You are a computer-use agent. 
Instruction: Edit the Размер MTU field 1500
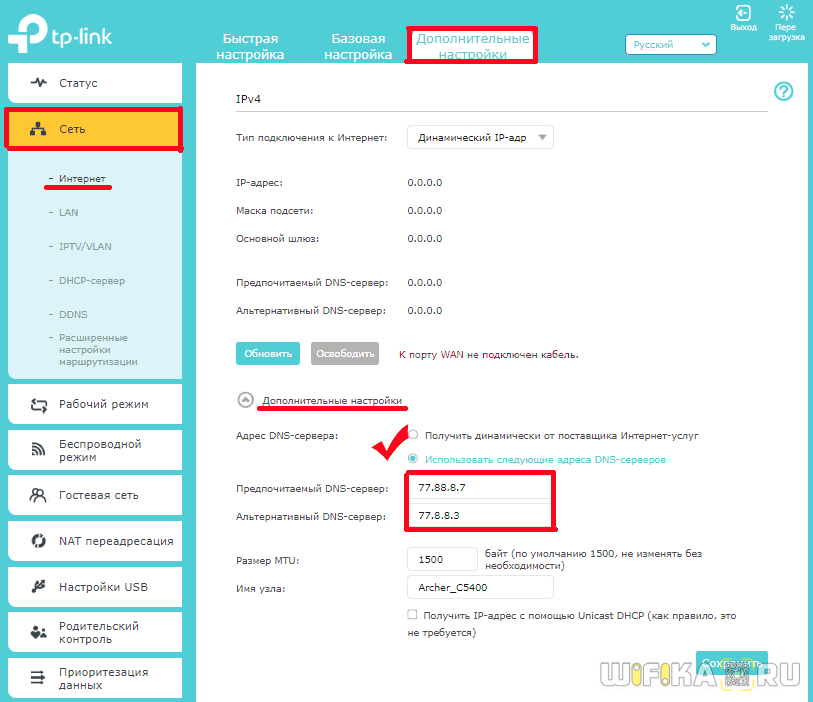pyautogui.click(x=442, y=559)
